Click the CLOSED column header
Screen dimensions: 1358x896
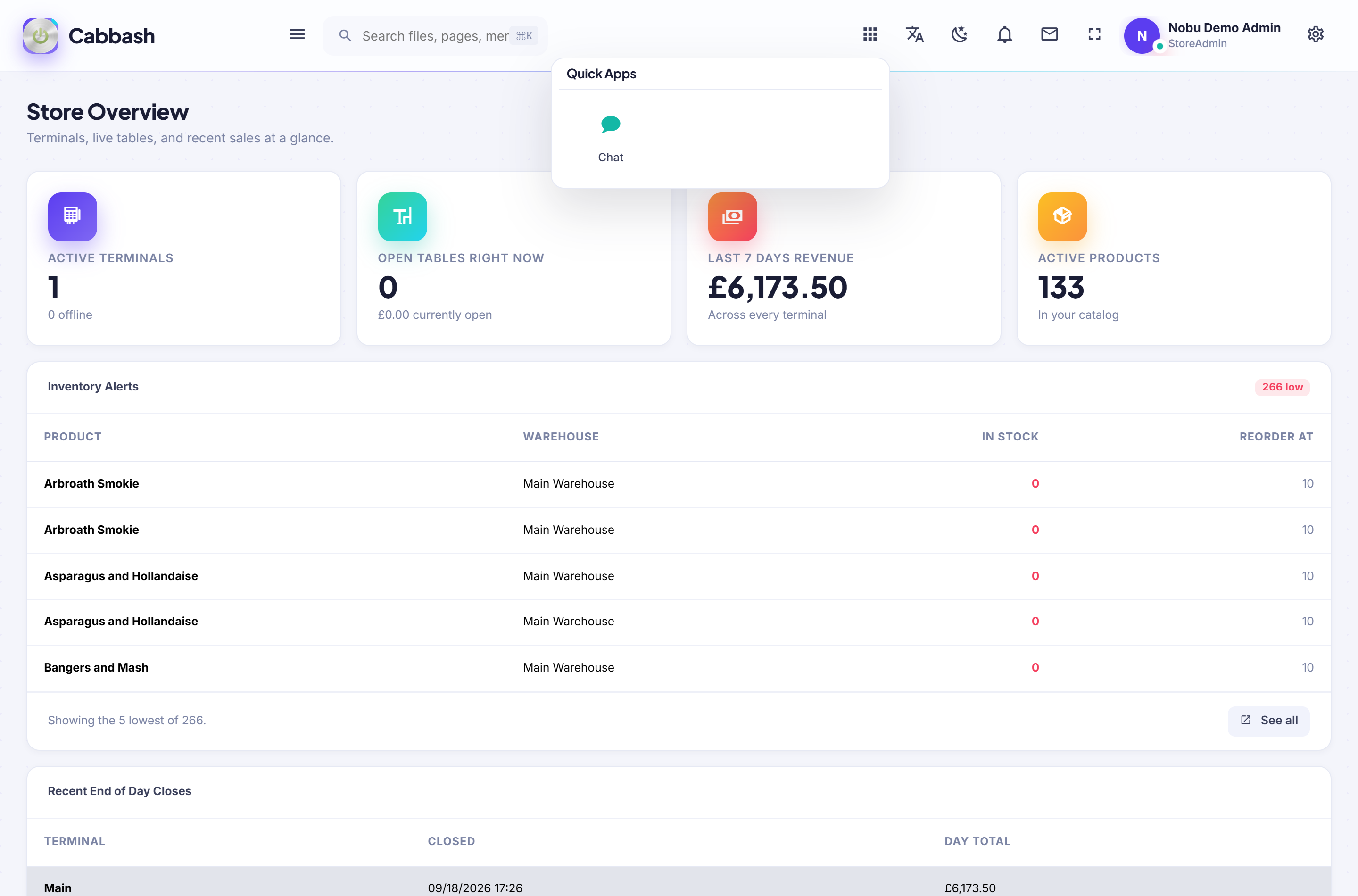point(451,841)
